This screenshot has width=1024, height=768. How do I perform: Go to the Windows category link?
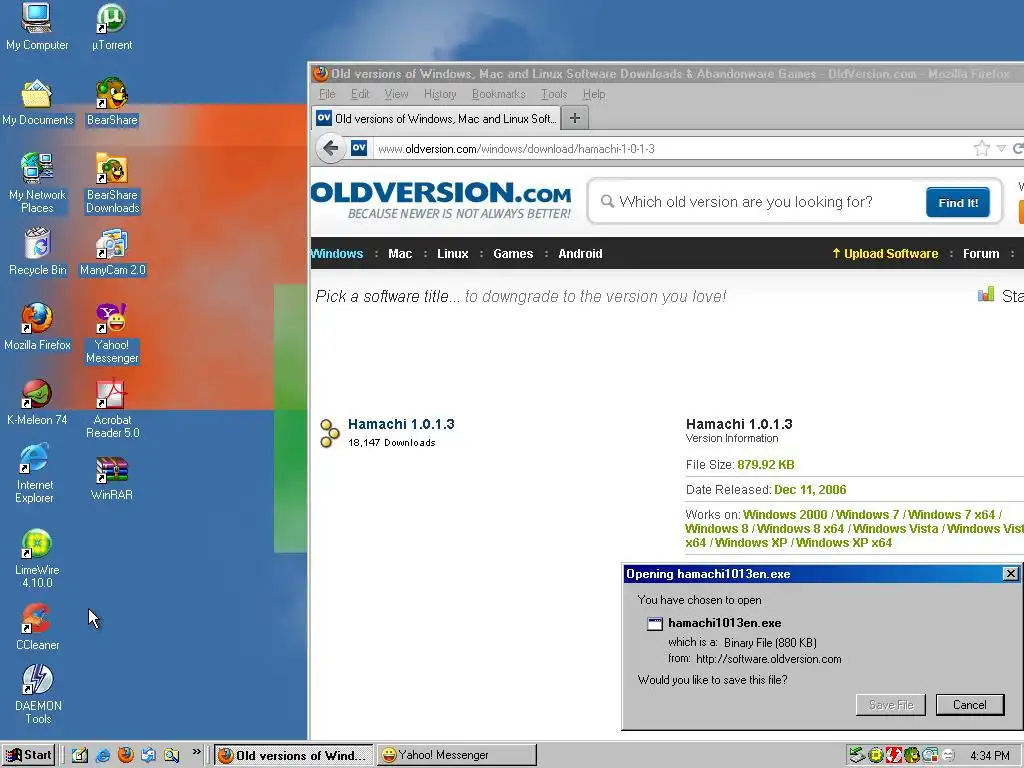(336, 253)
